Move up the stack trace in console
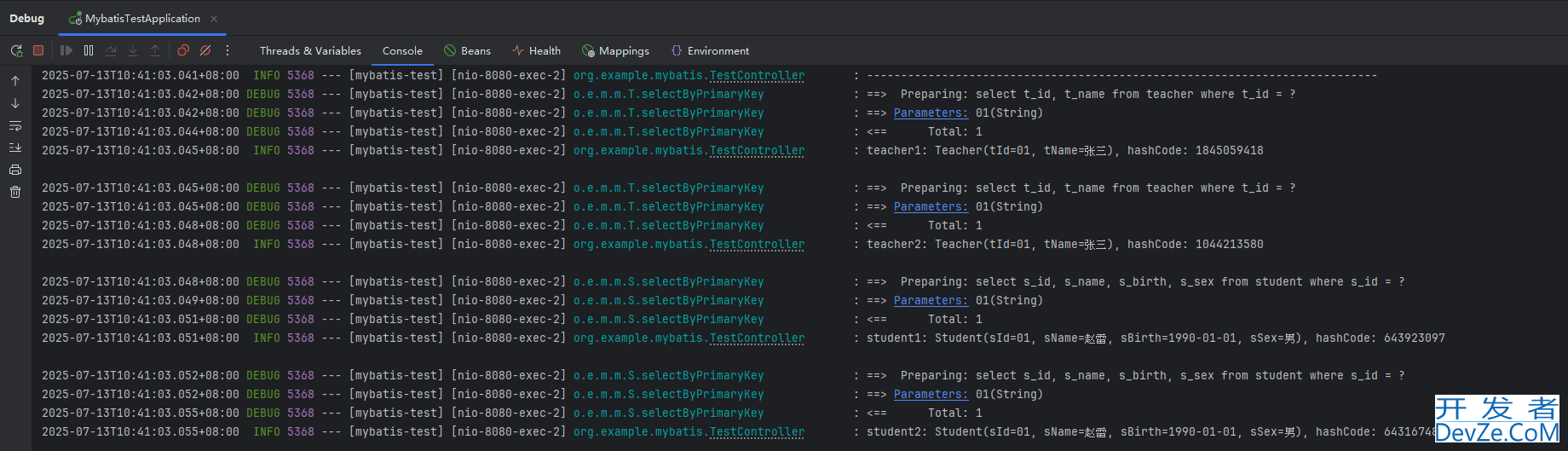 click(x=15, y=81)
